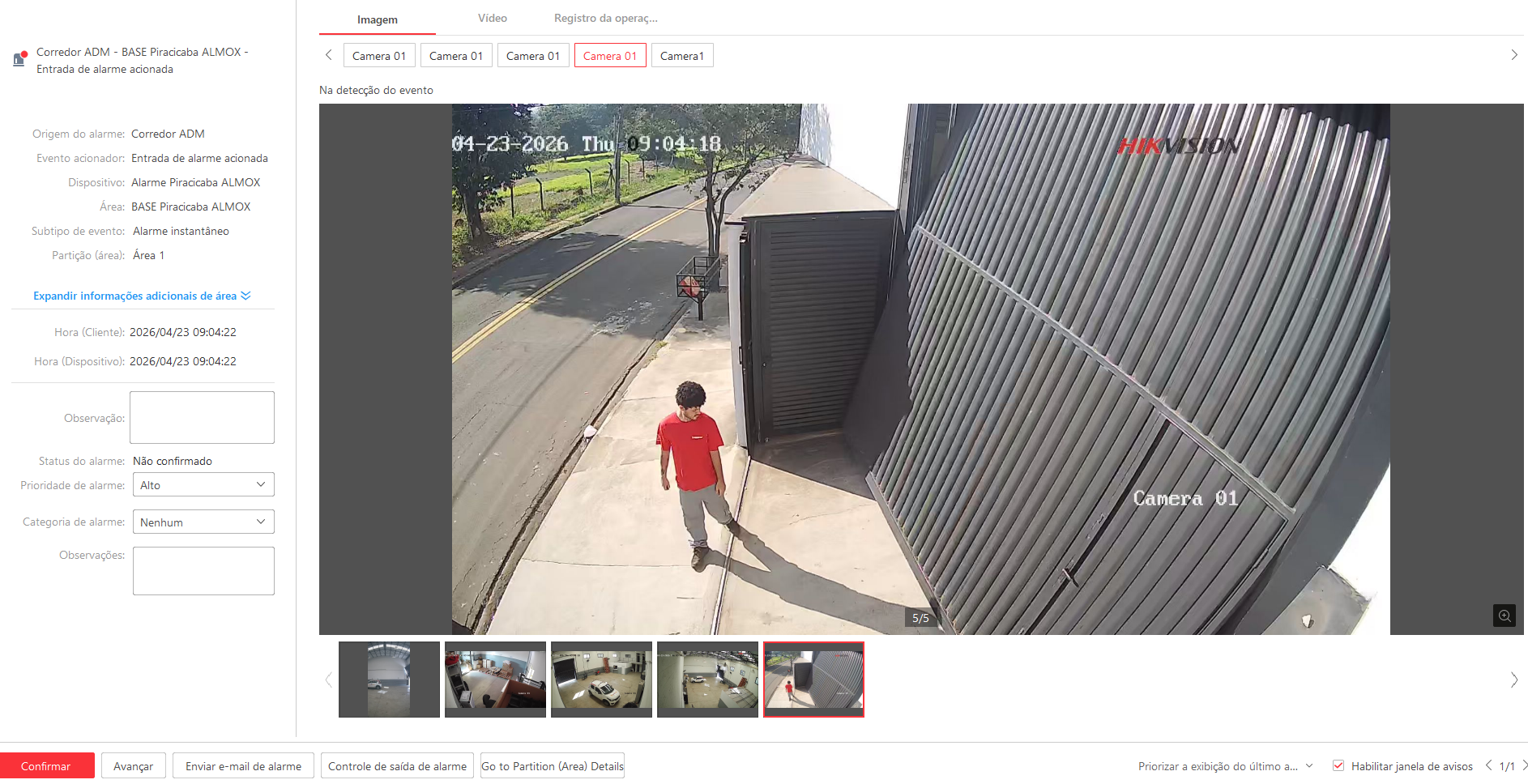Image resolution: width=1528 pixels, height=784 pixels.
Task: Open Registro da operação tab
Action: [x=605, y=19]
